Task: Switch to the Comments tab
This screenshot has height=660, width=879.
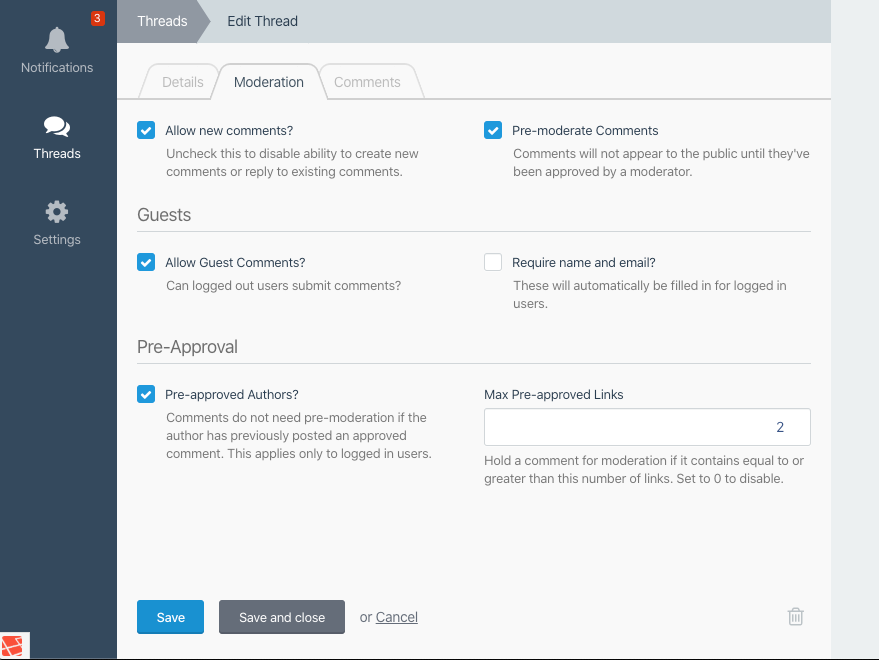Action: coord(367,82)
